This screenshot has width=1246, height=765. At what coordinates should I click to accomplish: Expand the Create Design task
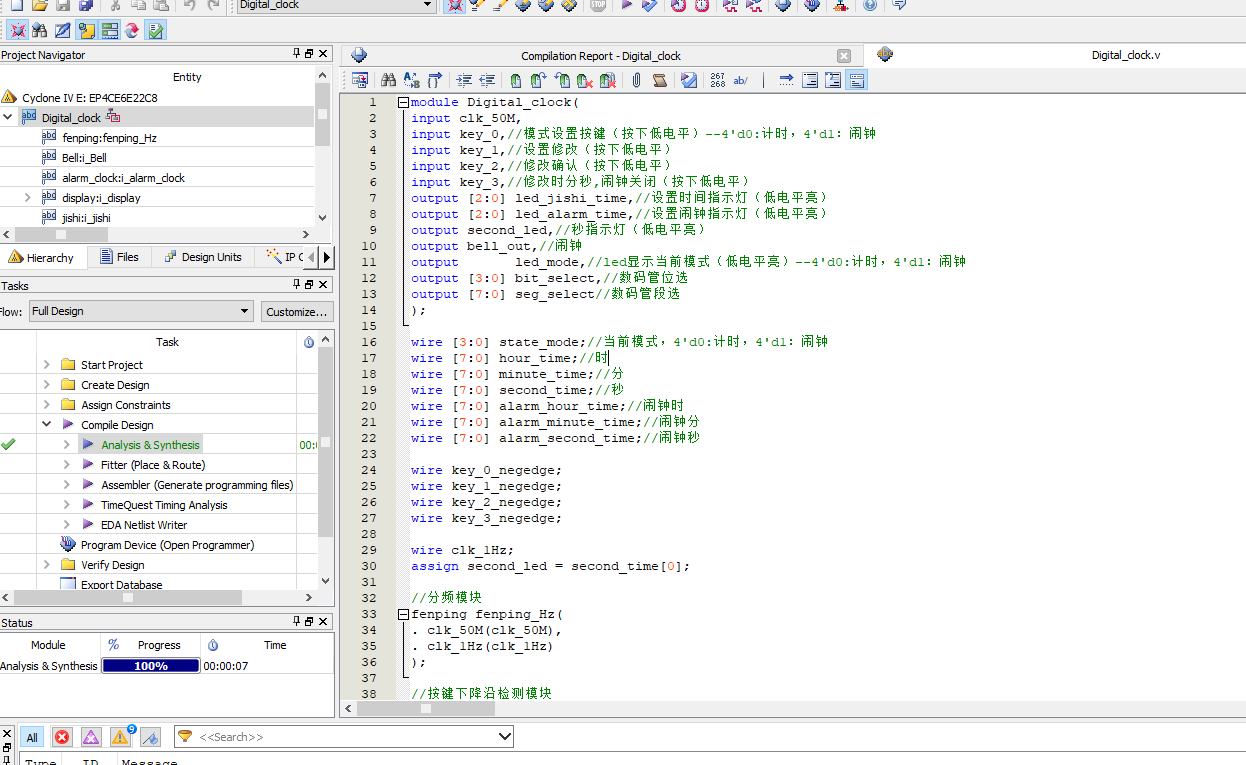(x=46, y=385)
